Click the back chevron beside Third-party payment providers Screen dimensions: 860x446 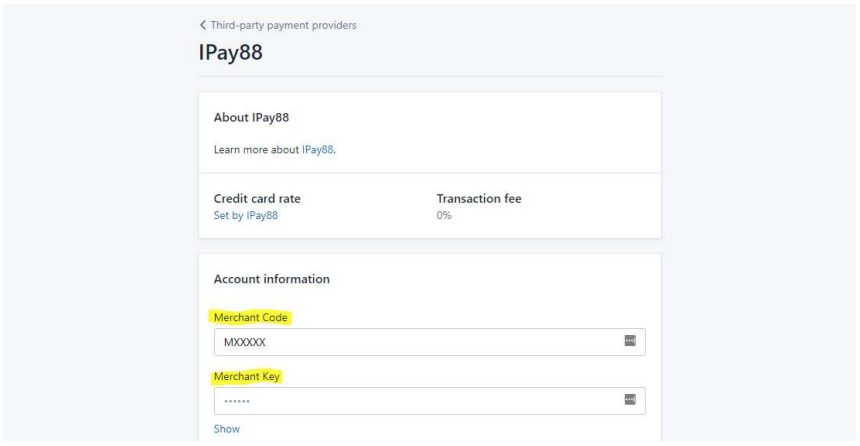point(203,25)
